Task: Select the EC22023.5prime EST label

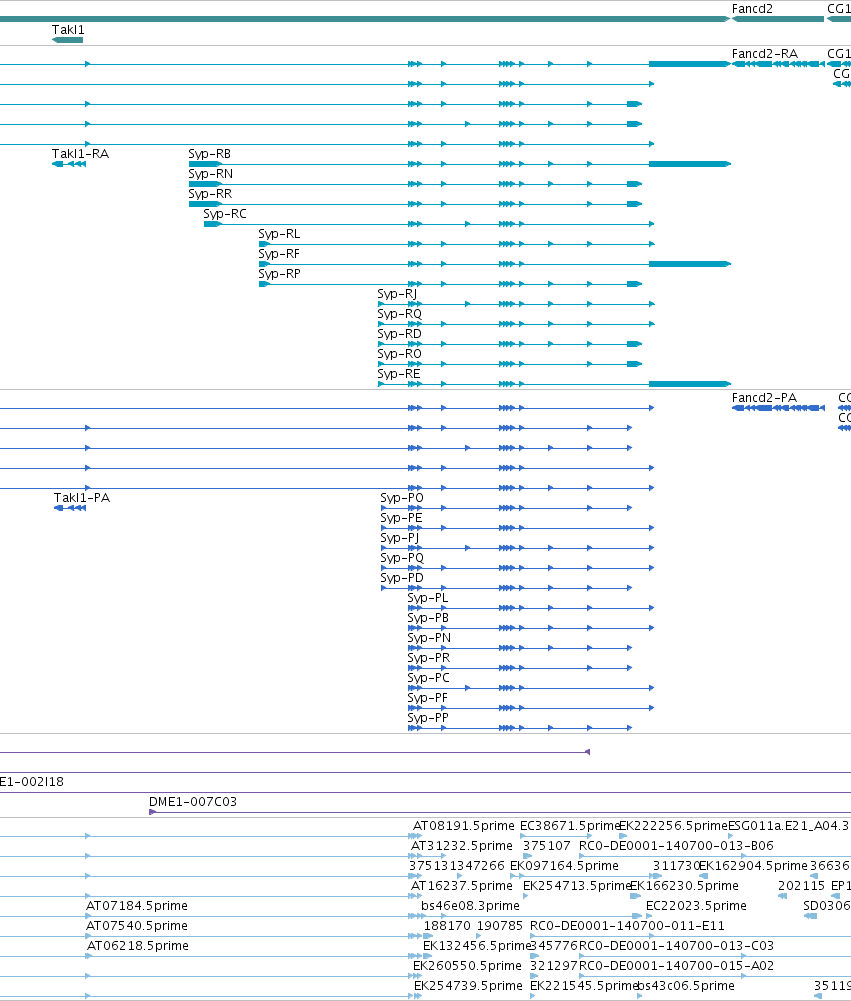Action: pos(697,906)
